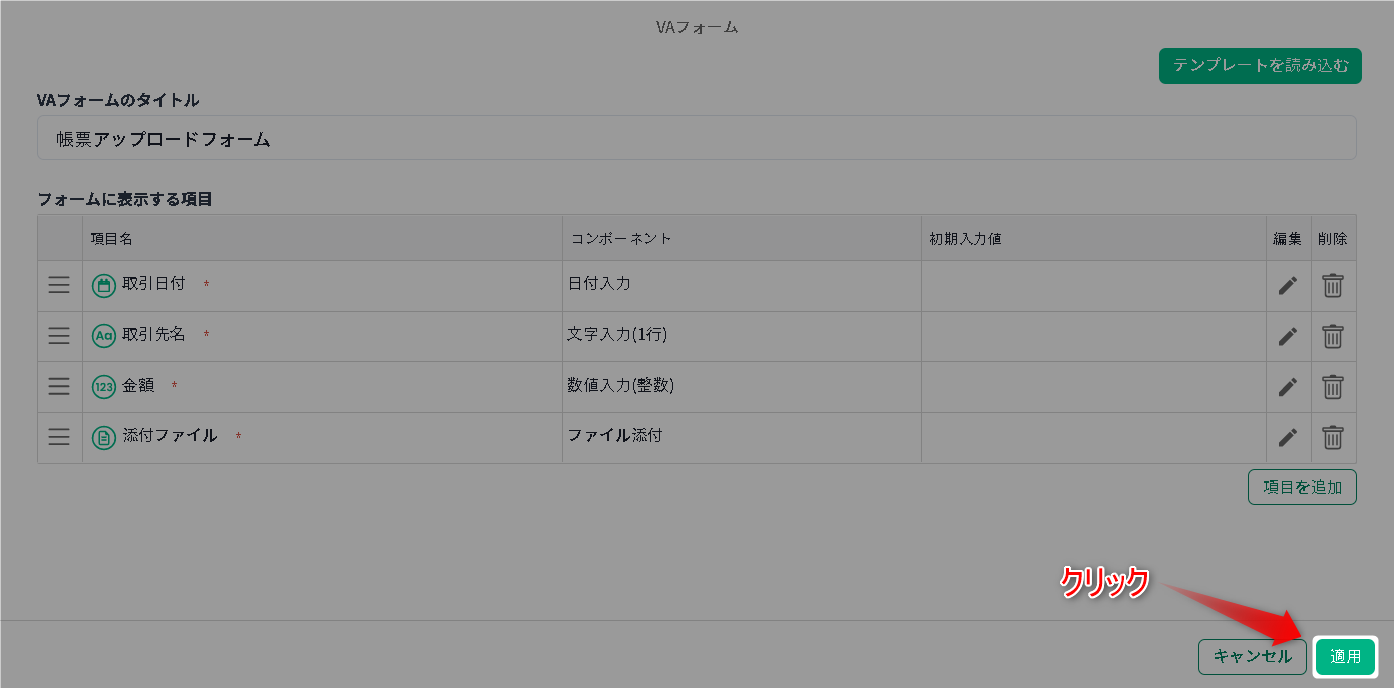The width and height of the screenshot is (1394, 688).
Task: Focus the VAフォームのタイトル input field
Action: (x=697, y=138)
